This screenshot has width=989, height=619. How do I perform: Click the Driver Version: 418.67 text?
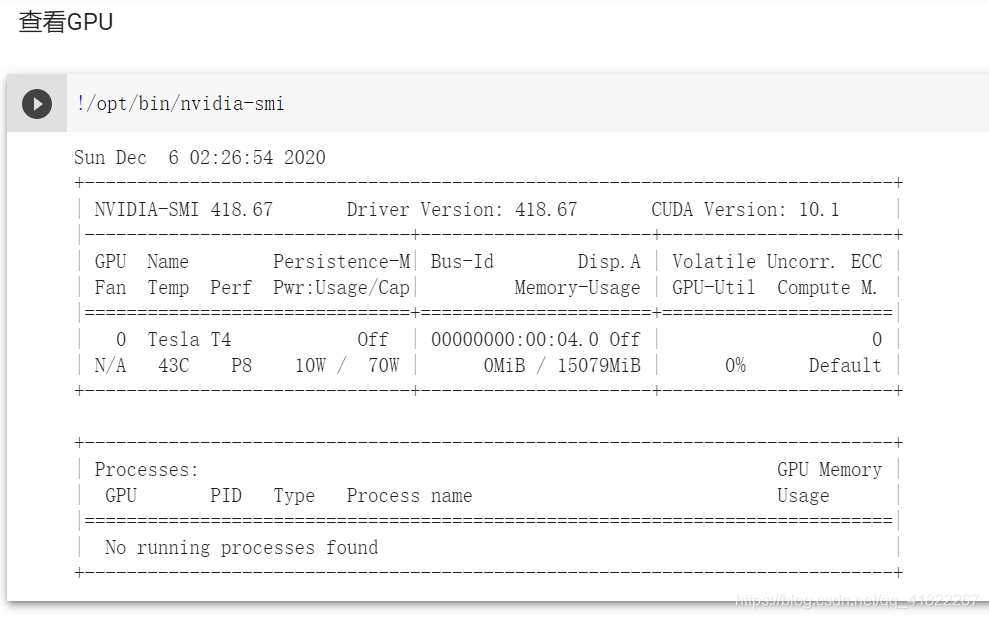[461, 210]
